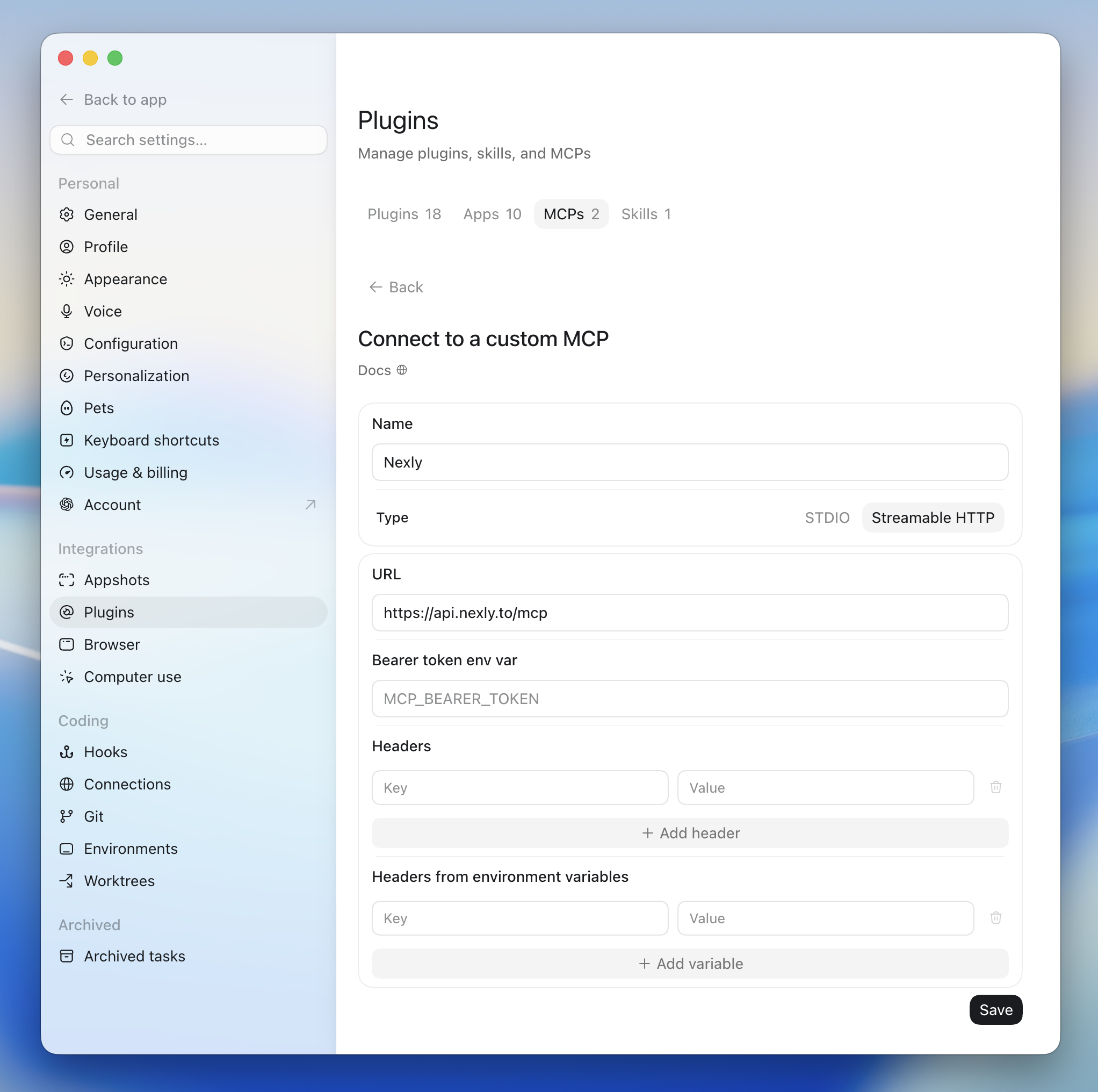Click the red close window button
This screenshot has width=1098, height=1092.
(66, 58)
